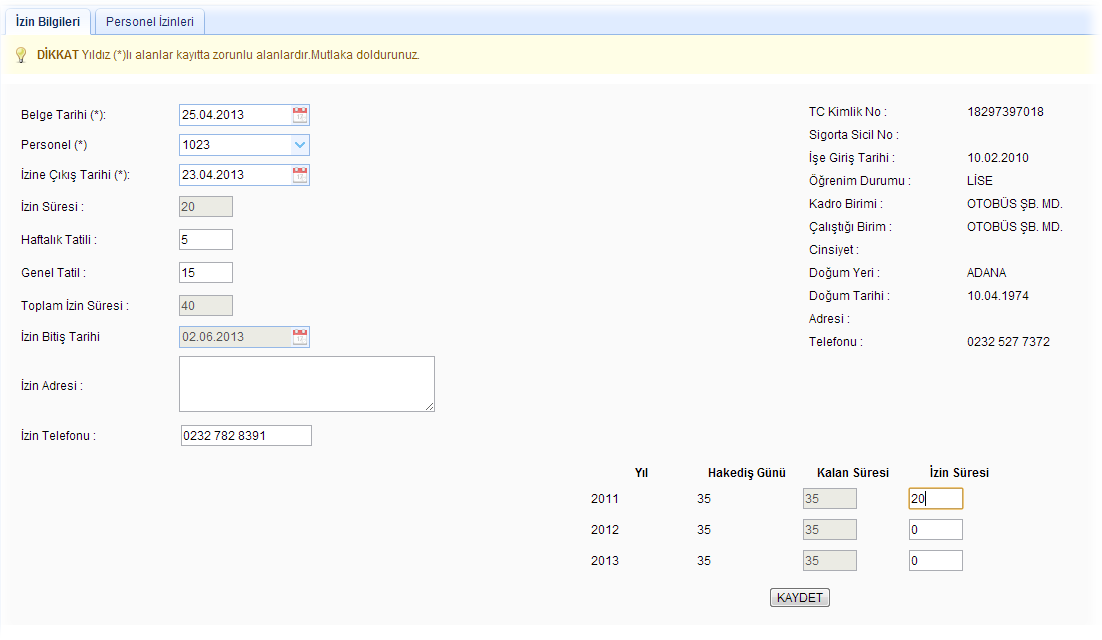1102x640 pixels.
Task: Click the lightbulb icon beside DİKKAT
Action: (20, 55)
